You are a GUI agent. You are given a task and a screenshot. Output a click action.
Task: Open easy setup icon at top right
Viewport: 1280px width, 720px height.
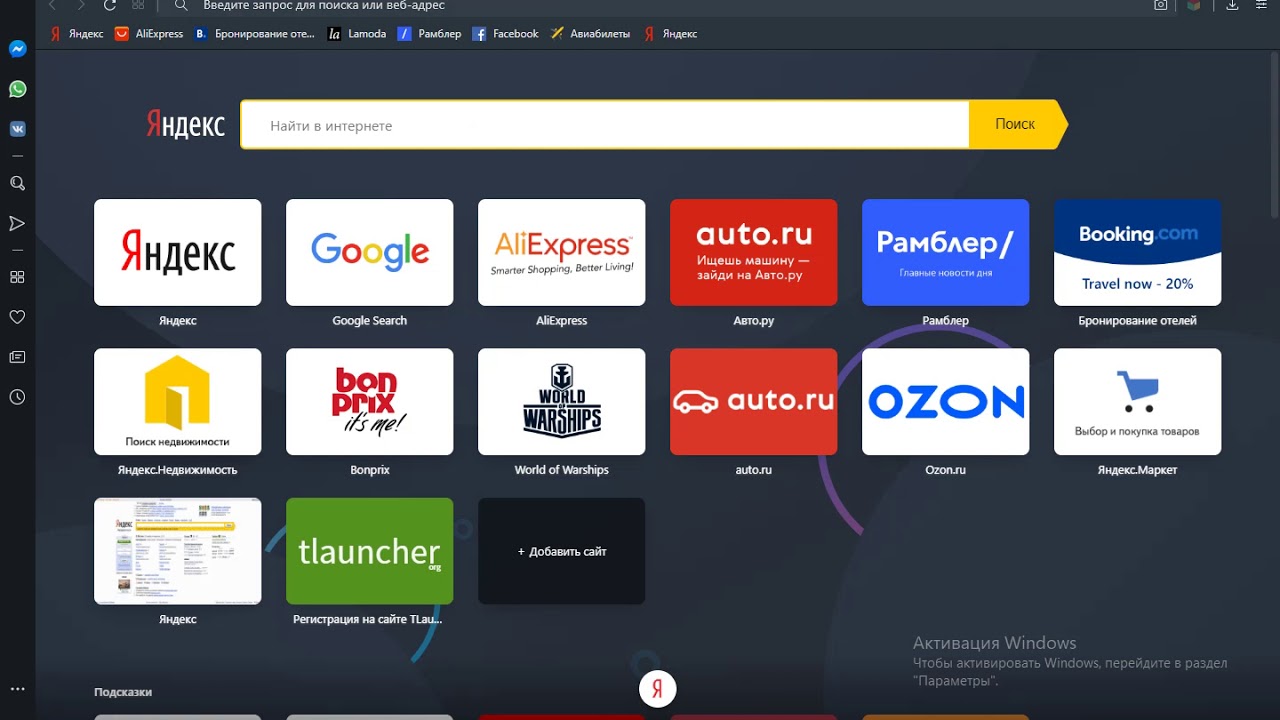(1261, 5)
